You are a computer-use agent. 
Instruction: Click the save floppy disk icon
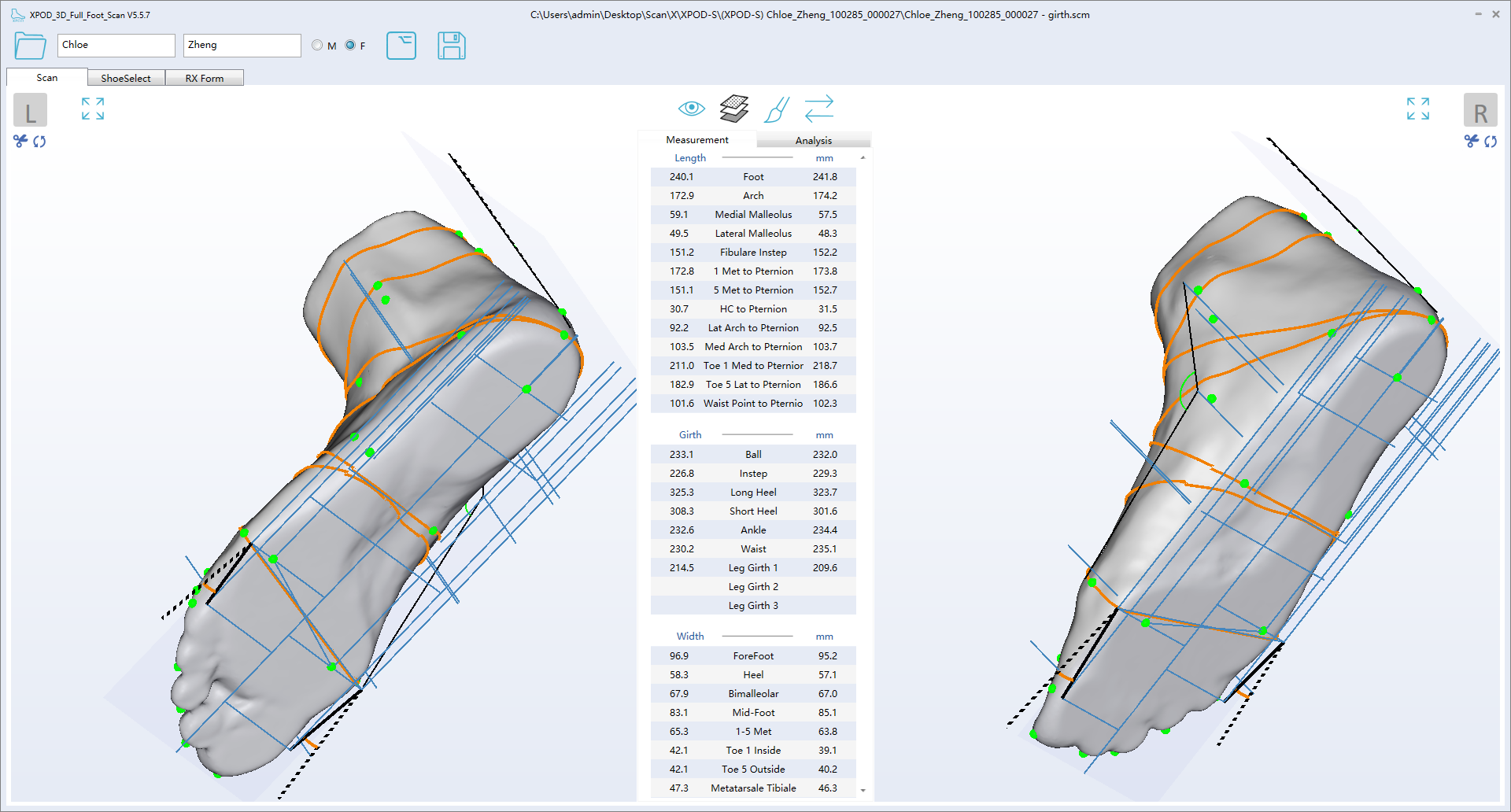pos(451,46)
